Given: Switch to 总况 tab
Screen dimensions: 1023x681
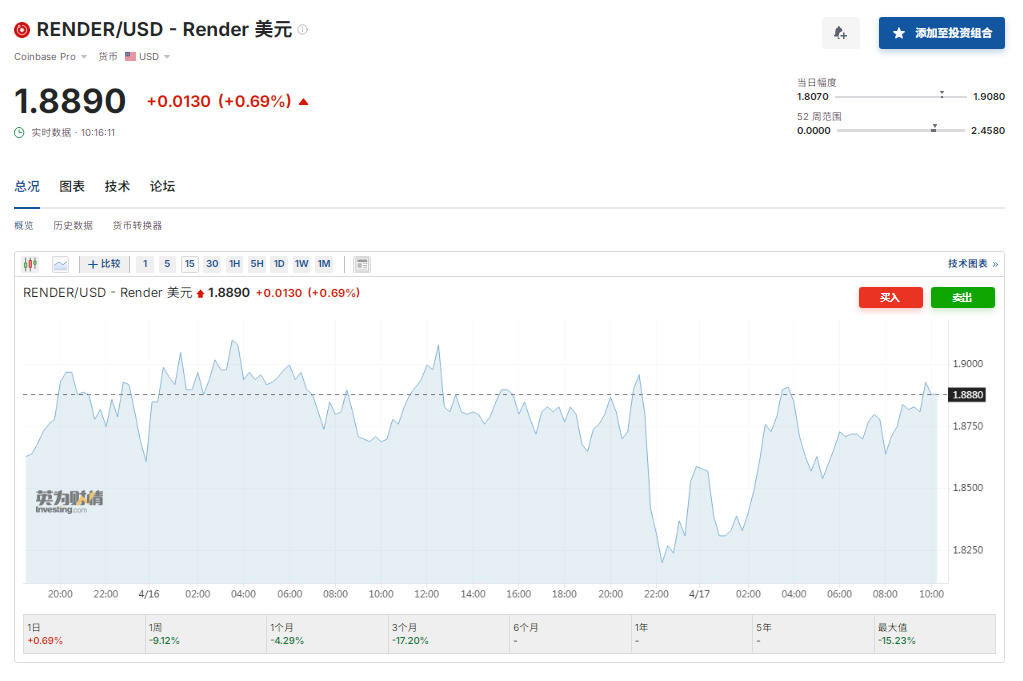Looking at the screenshot, I should tap(27, 187).
